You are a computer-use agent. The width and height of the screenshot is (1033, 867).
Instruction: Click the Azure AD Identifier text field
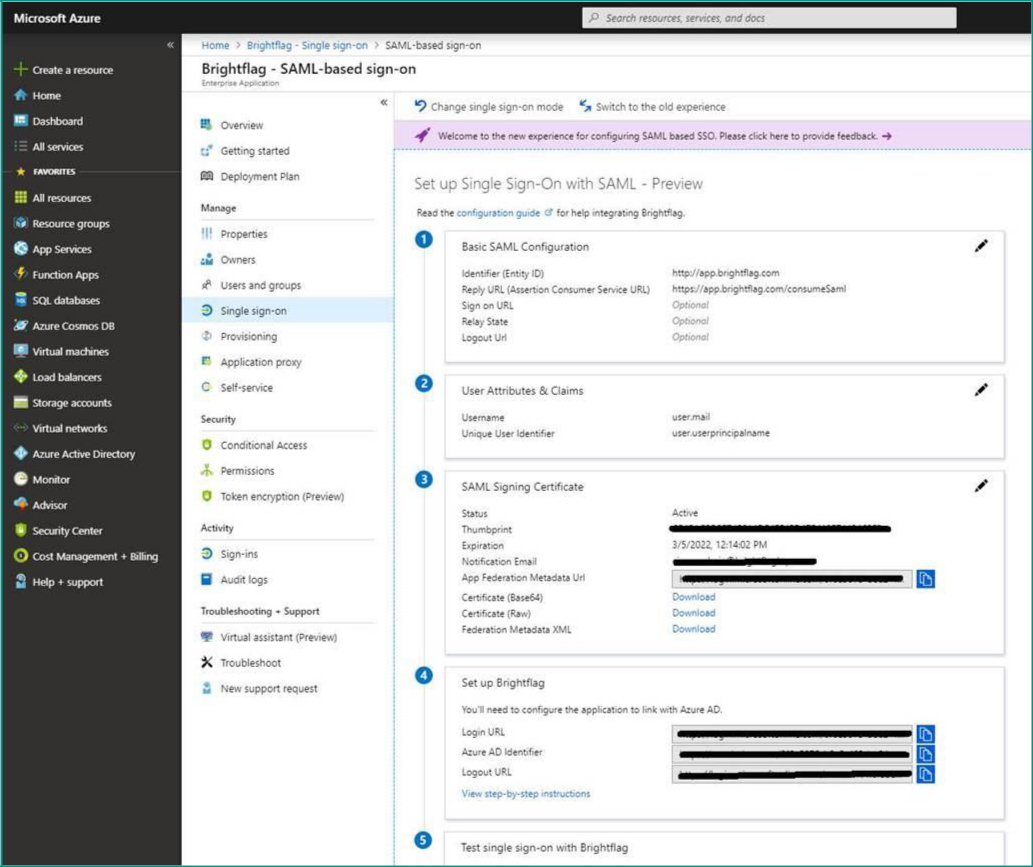(x=792, y=754)
